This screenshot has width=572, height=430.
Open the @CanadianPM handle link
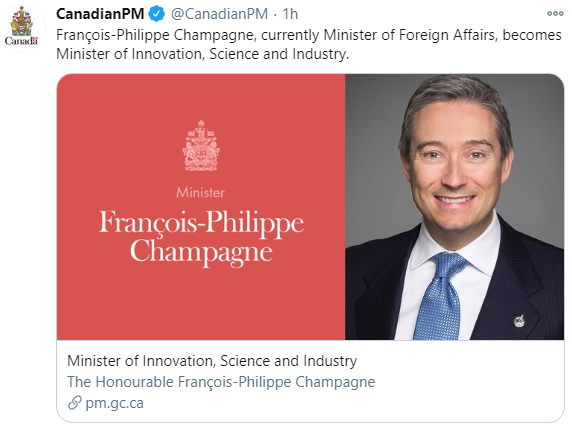tap(219, 14)
